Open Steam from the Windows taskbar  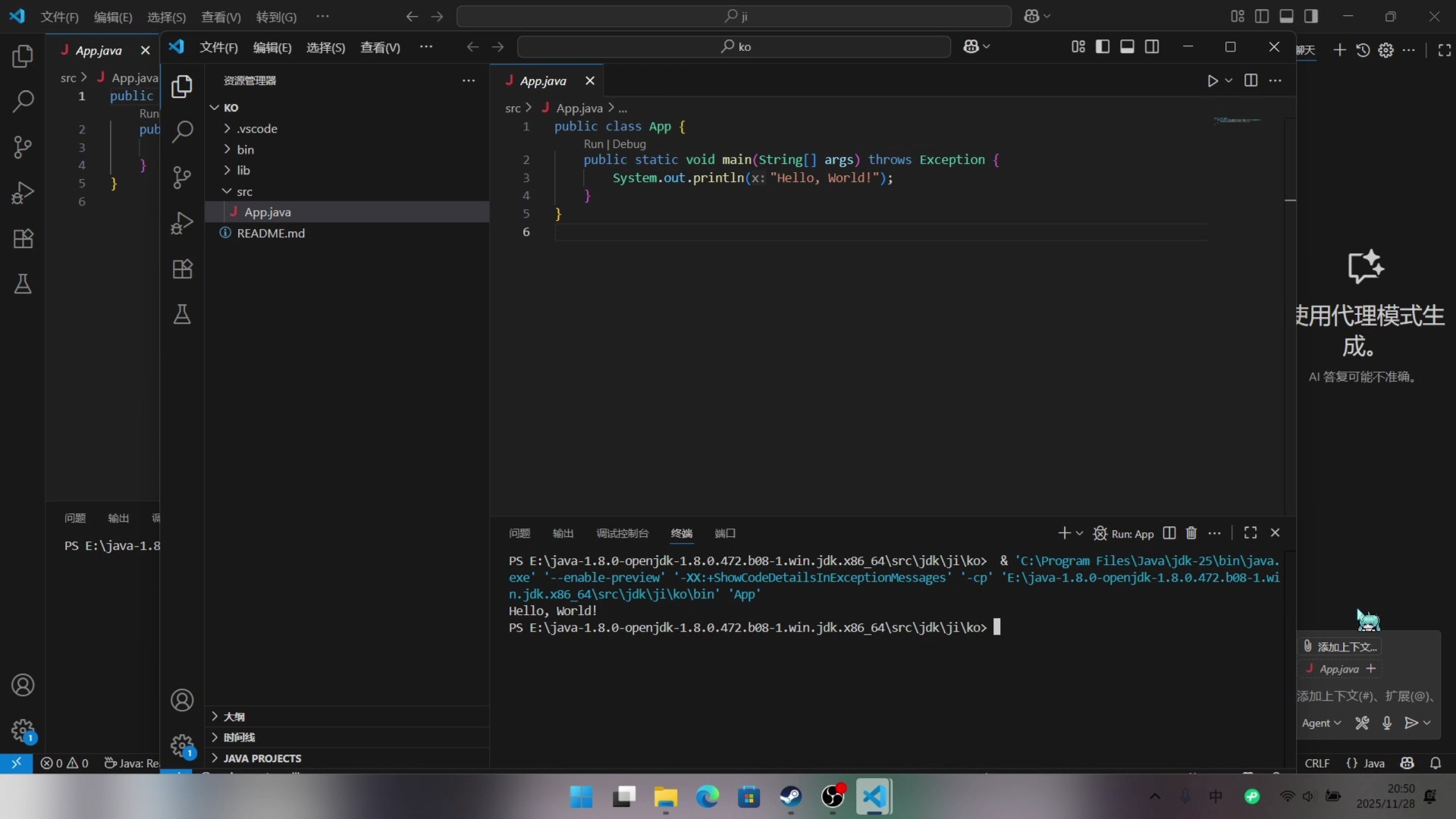[791, 796]
